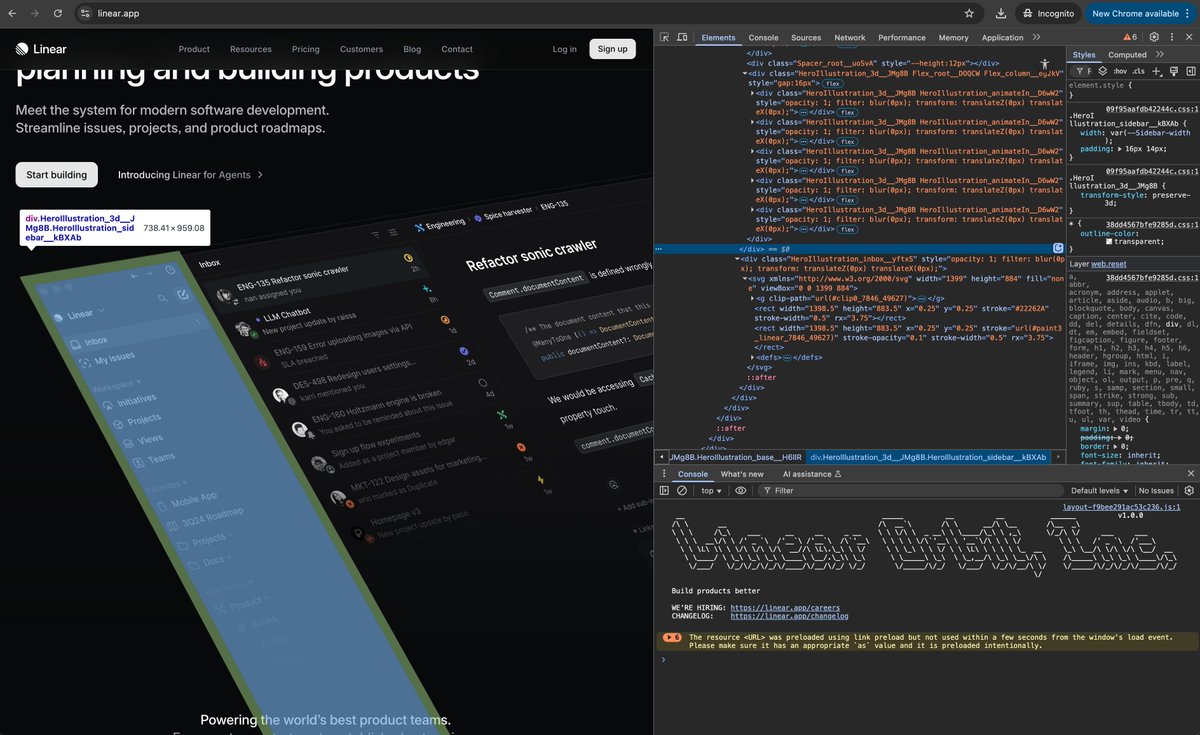Show more DevTools tabs chevron
Viewport: 1200px width, 735px height.
point(1037,37)
